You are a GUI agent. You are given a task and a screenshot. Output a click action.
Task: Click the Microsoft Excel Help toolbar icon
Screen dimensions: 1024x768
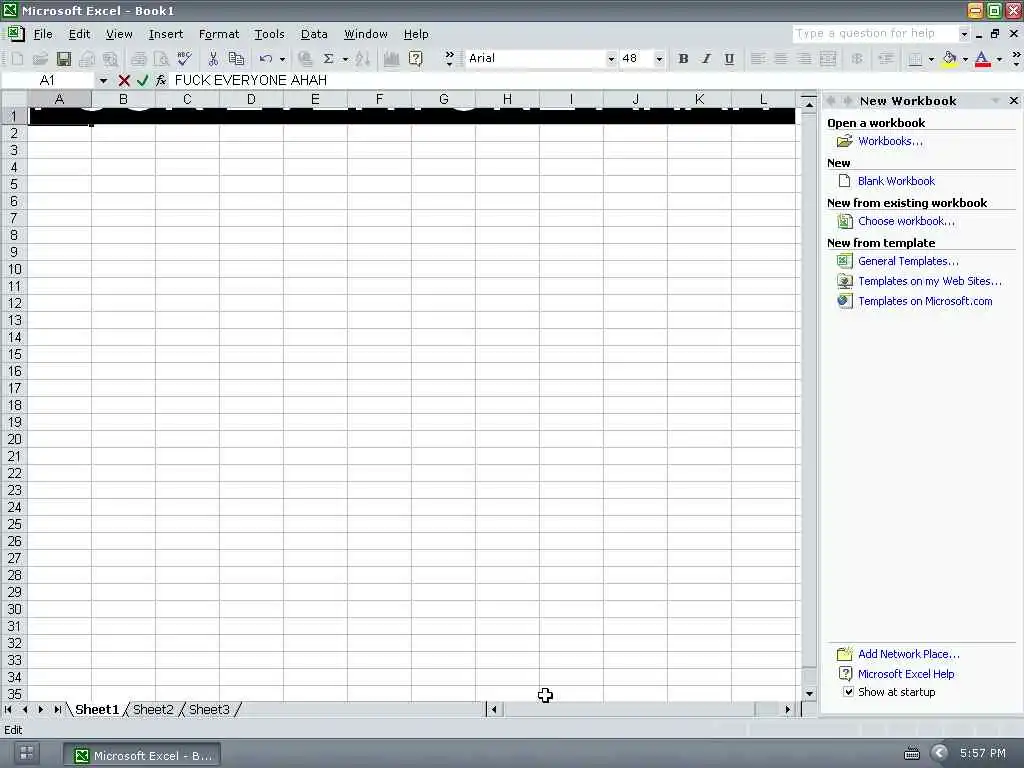coord(415,59)
